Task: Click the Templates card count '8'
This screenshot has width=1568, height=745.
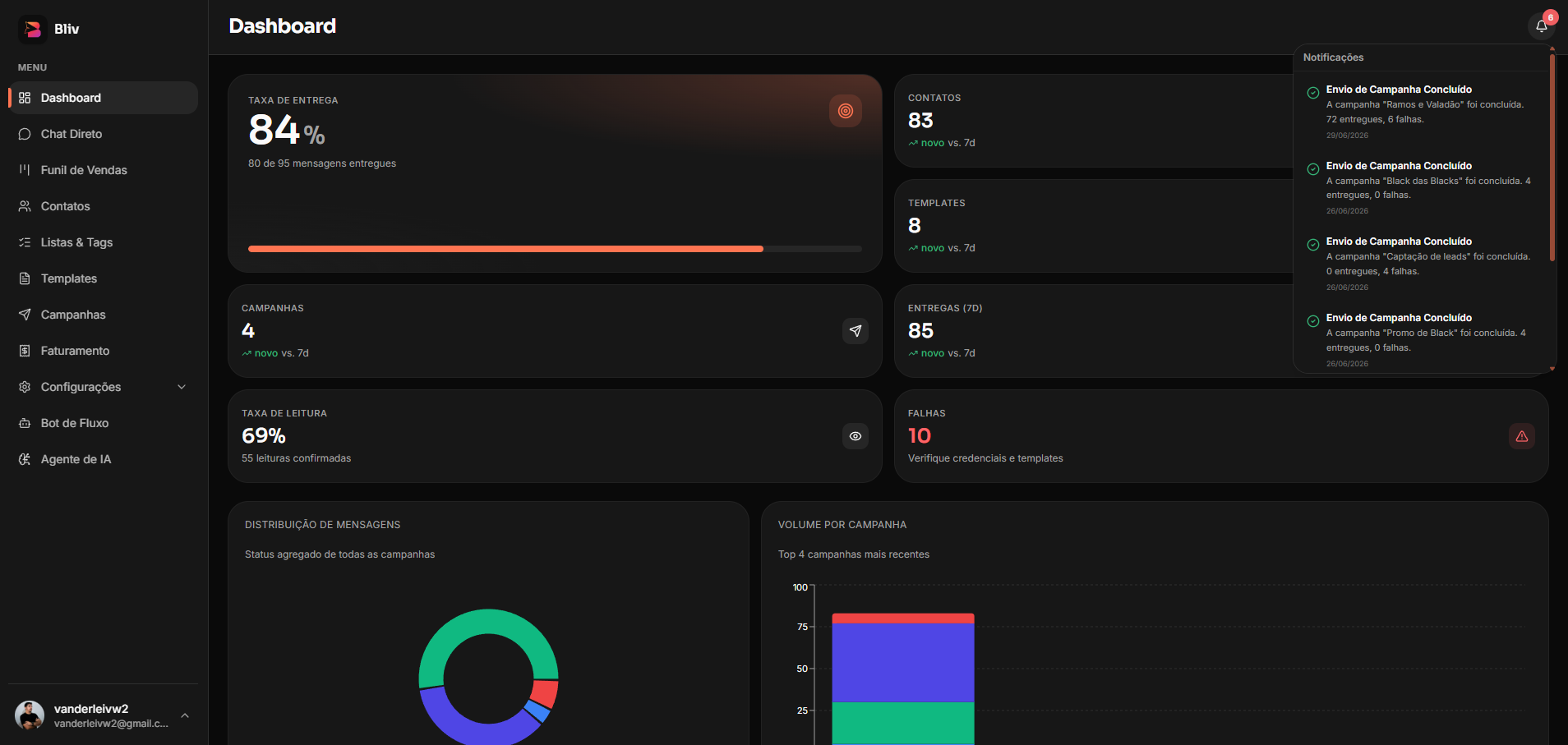Action: (x=915, y=226)
